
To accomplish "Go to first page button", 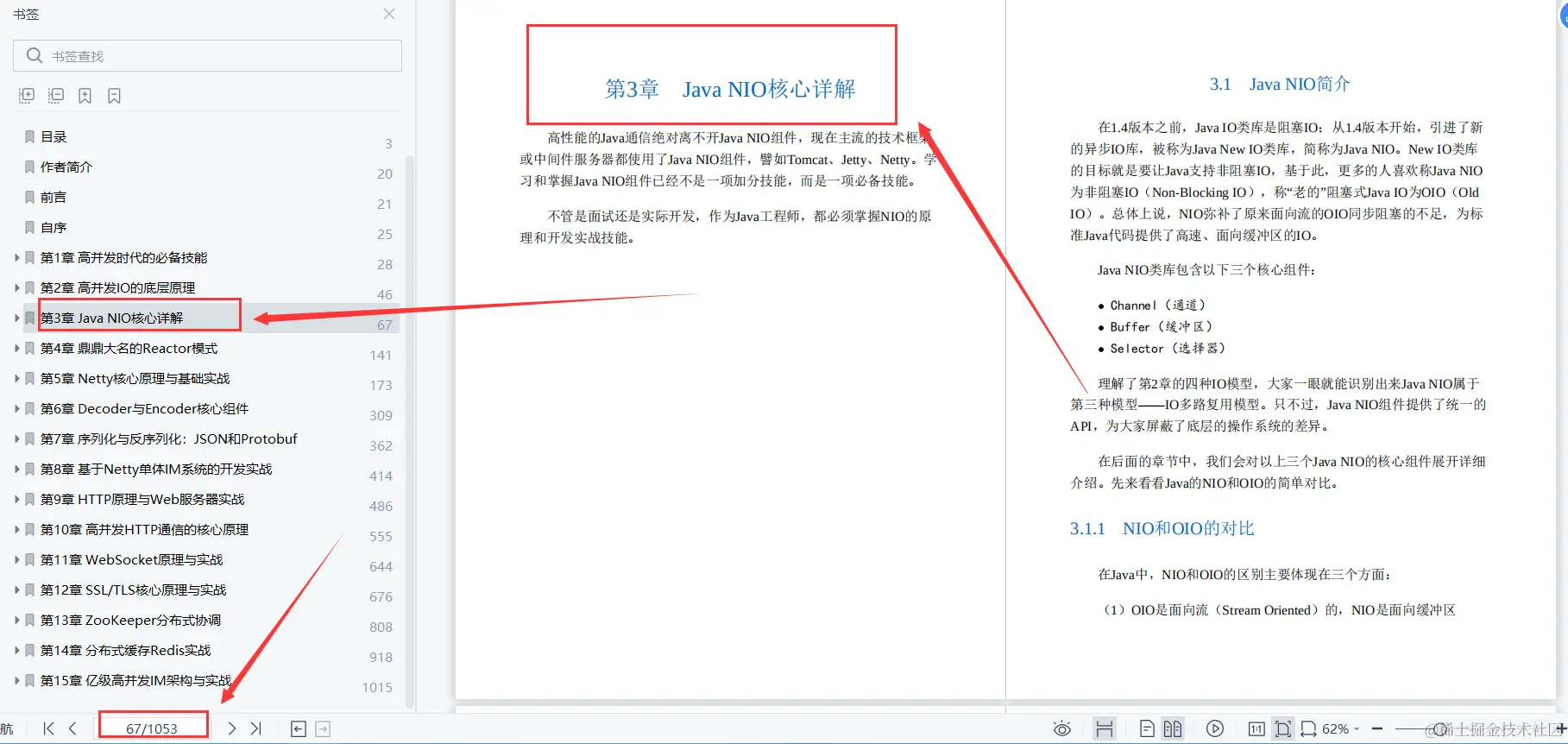I will click(x=49, y=728).
